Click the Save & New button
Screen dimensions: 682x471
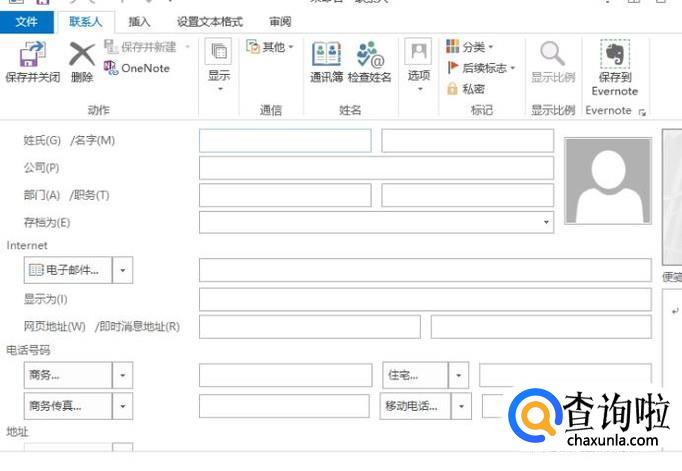[140, 47]
